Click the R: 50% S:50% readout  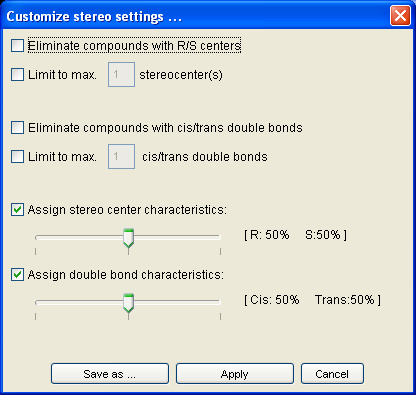(x=295, y=235)
